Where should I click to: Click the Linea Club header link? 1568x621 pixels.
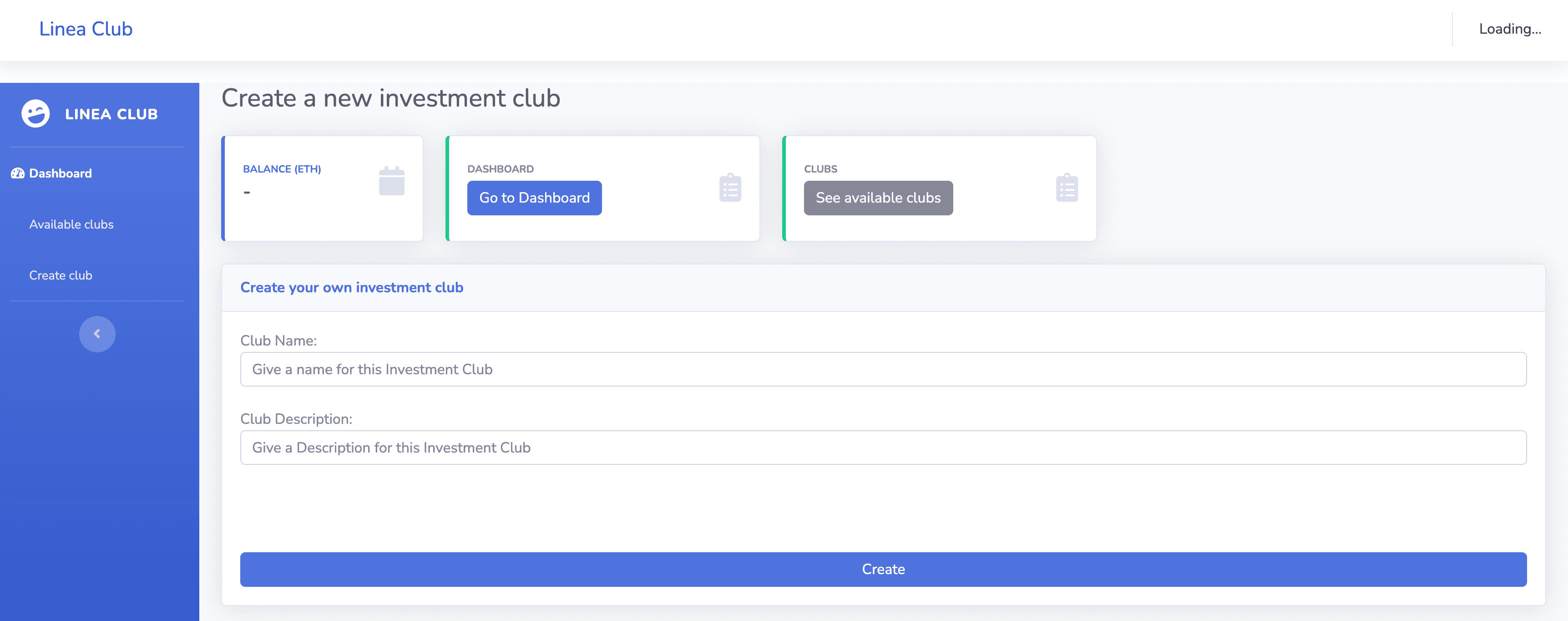pos(86,29)
